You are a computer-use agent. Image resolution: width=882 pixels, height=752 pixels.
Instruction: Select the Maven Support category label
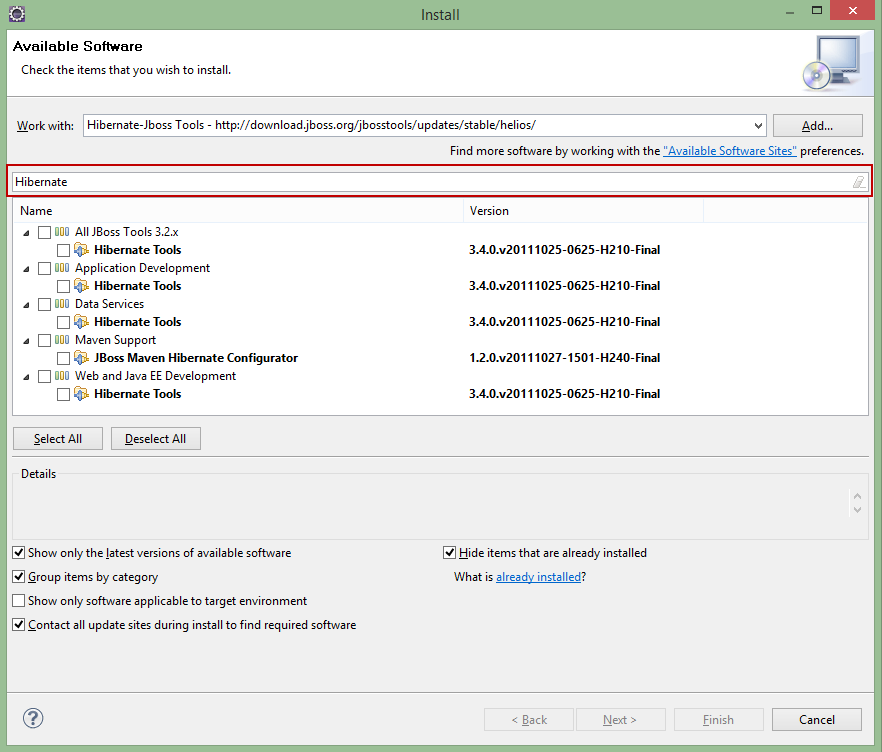(x=115, y=340)
